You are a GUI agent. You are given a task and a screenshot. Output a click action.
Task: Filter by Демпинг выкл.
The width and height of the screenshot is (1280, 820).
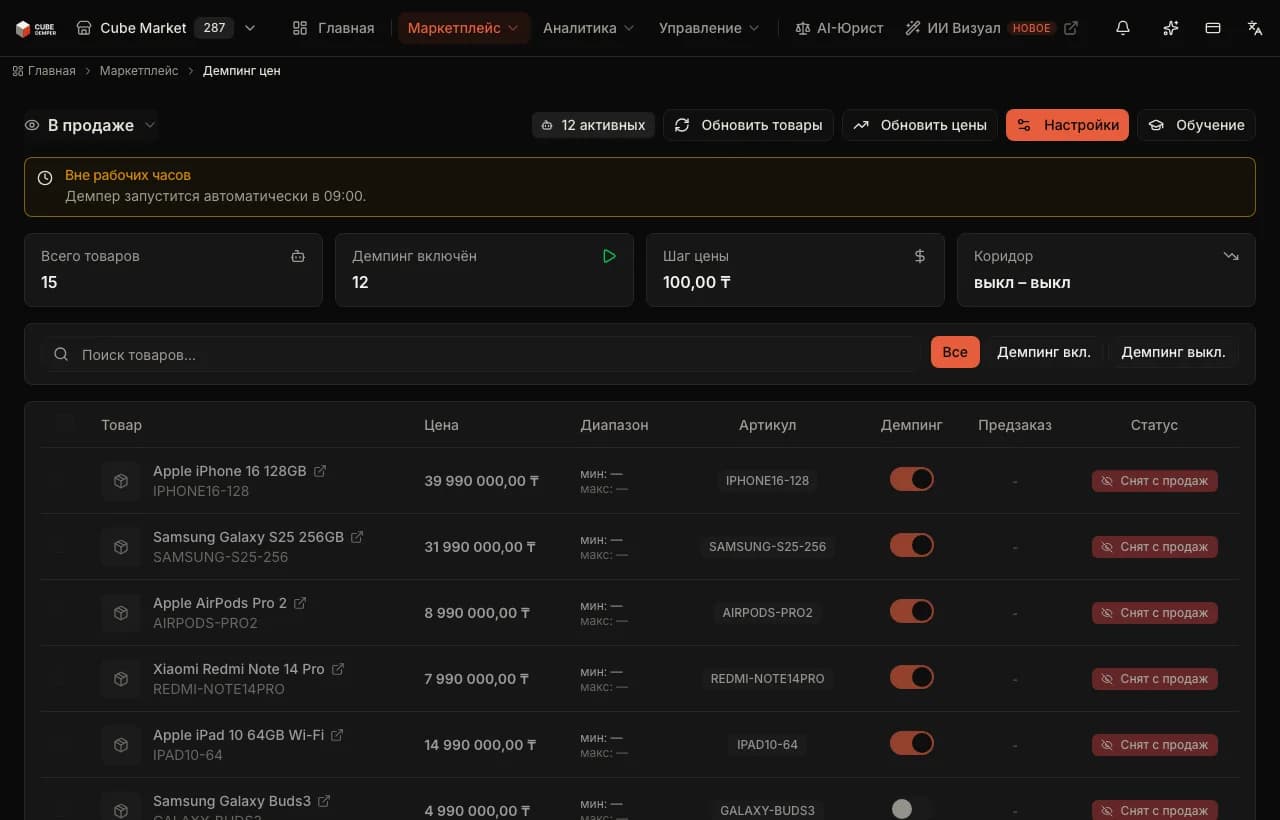click(x=1173, y=352)
